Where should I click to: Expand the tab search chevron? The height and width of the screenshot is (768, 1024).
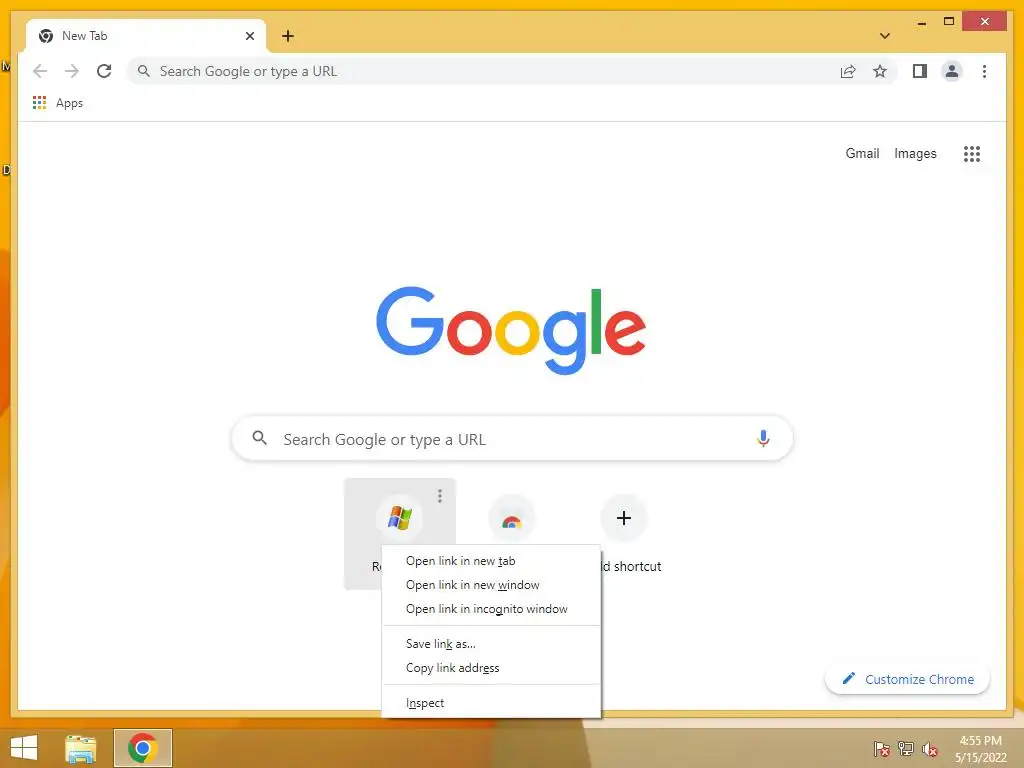coord(885,36)
